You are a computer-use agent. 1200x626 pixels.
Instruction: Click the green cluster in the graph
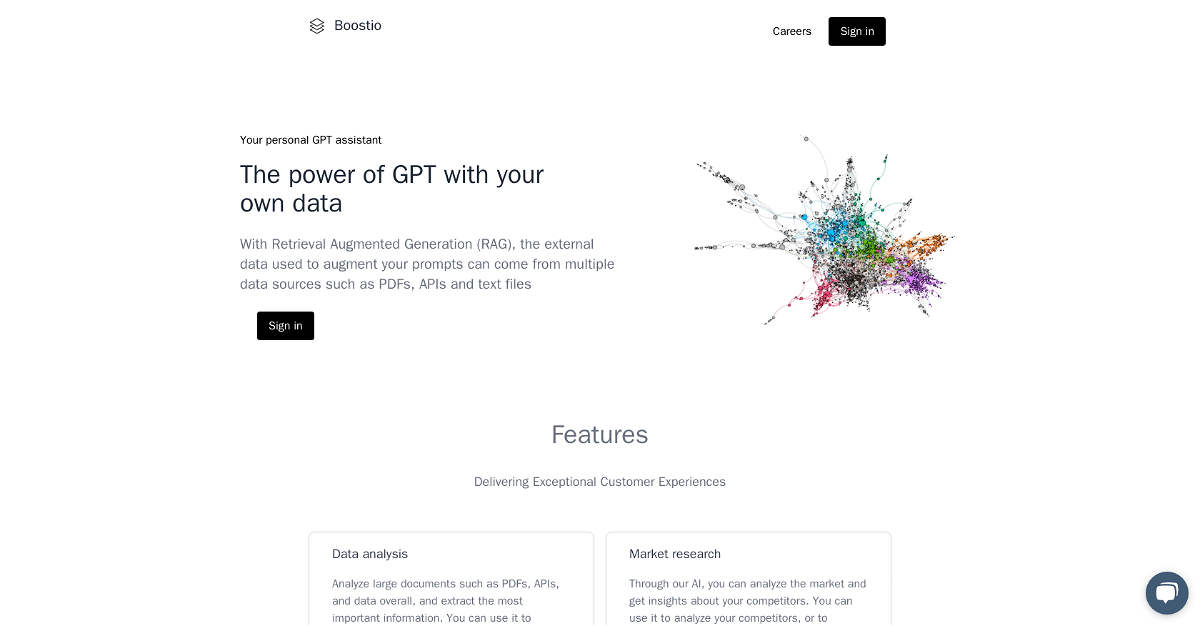tap(868, 240)
